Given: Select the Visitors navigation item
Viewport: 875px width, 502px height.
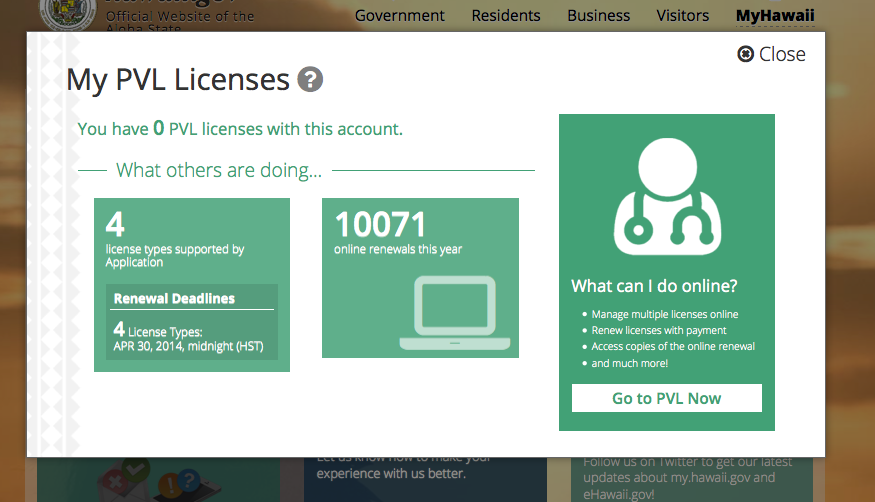Looking at the screenshot, I should (x=683, y=15).
